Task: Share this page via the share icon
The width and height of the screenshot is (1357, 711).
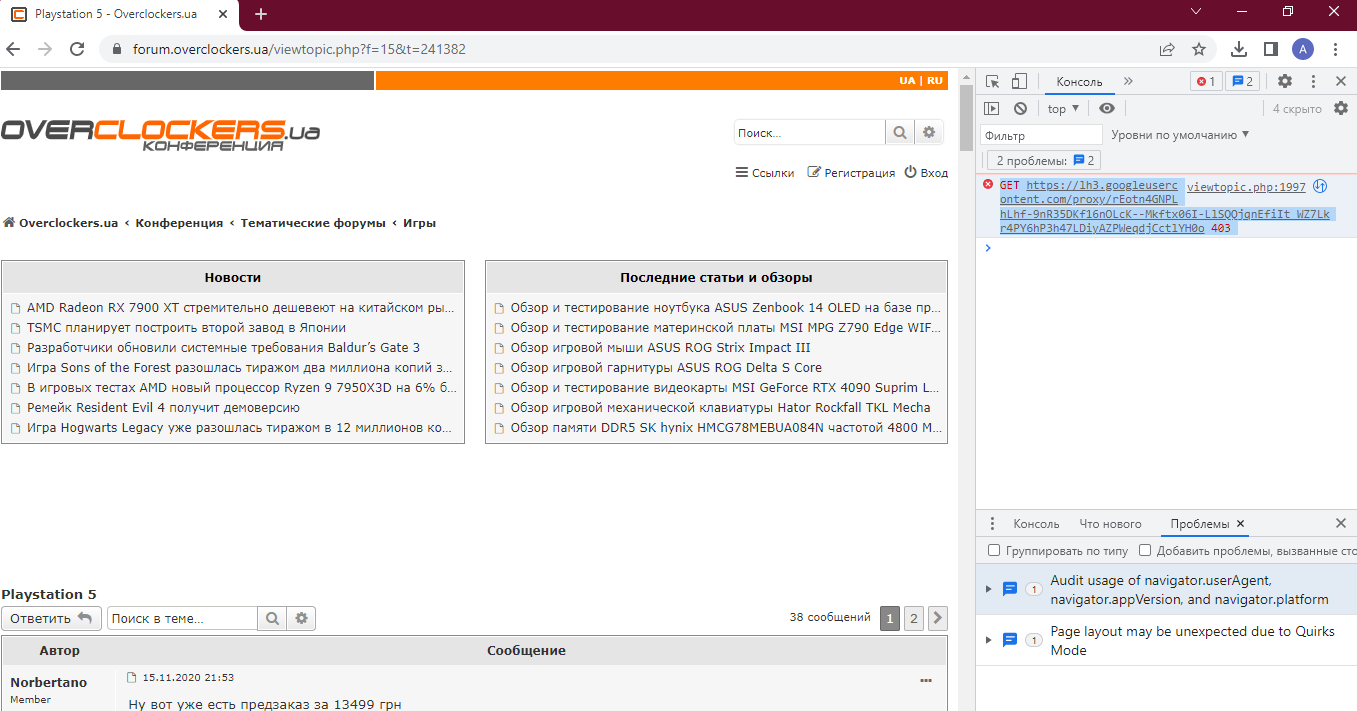Action: click(1167, 49)
